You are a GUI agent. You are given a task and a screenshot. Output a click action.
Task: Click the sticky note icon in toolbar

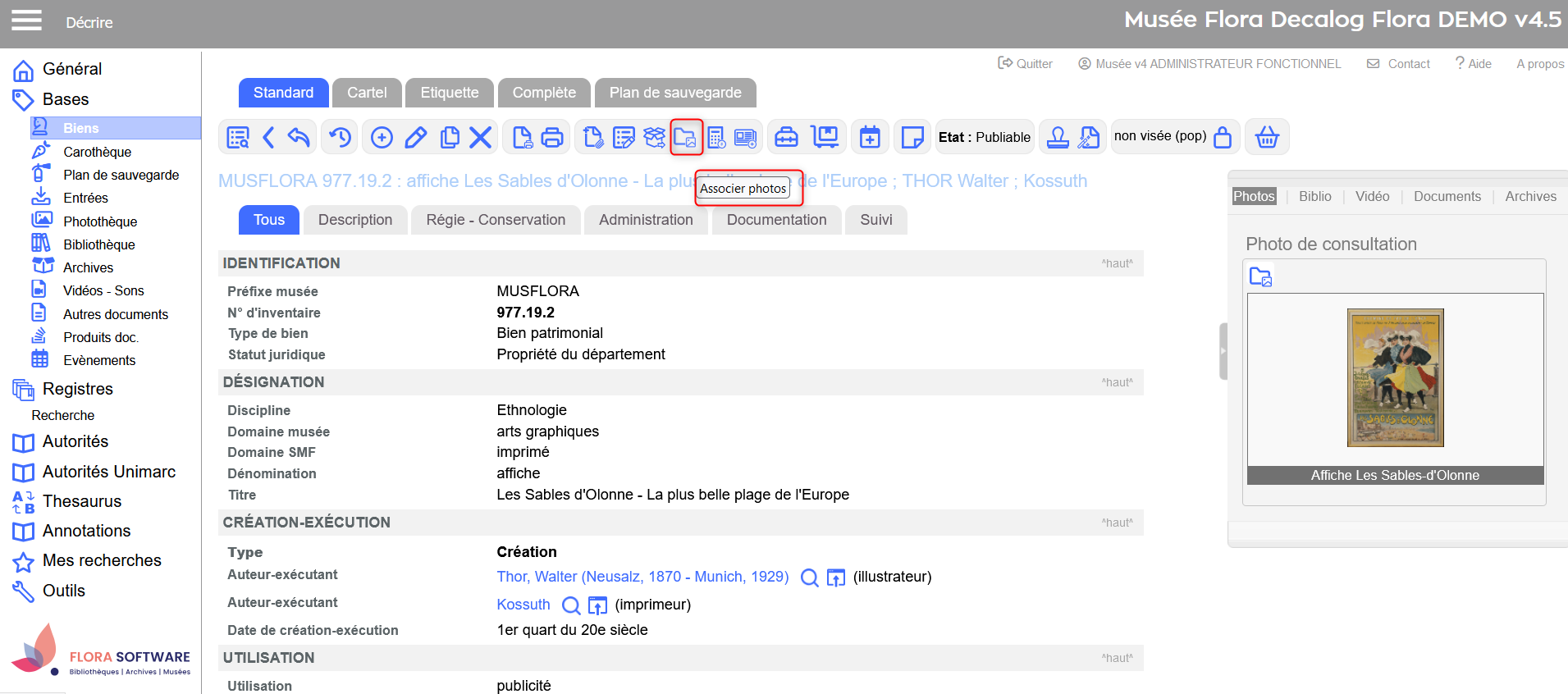pyautogui.click(x=912, y=137)
